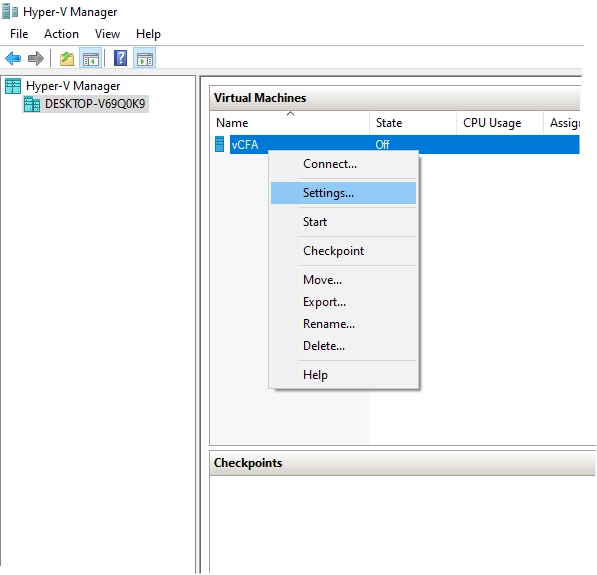Image resolution: width=597 pixels, height=575 pixels.
Task: Open the View menu in the menu bar
Action: coord(107,34)
